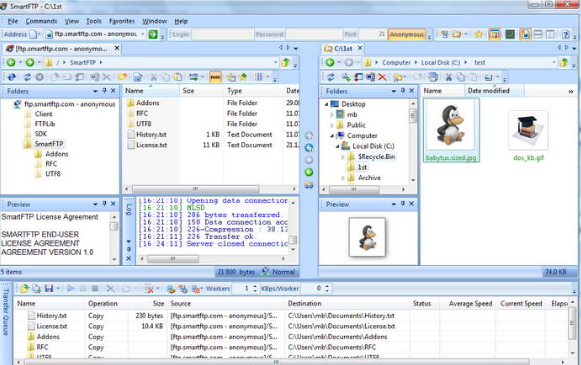The width and height of the screenshot is (581, 365).
Task: Expand the Archive folder in local tree
Action: (343, 178)
